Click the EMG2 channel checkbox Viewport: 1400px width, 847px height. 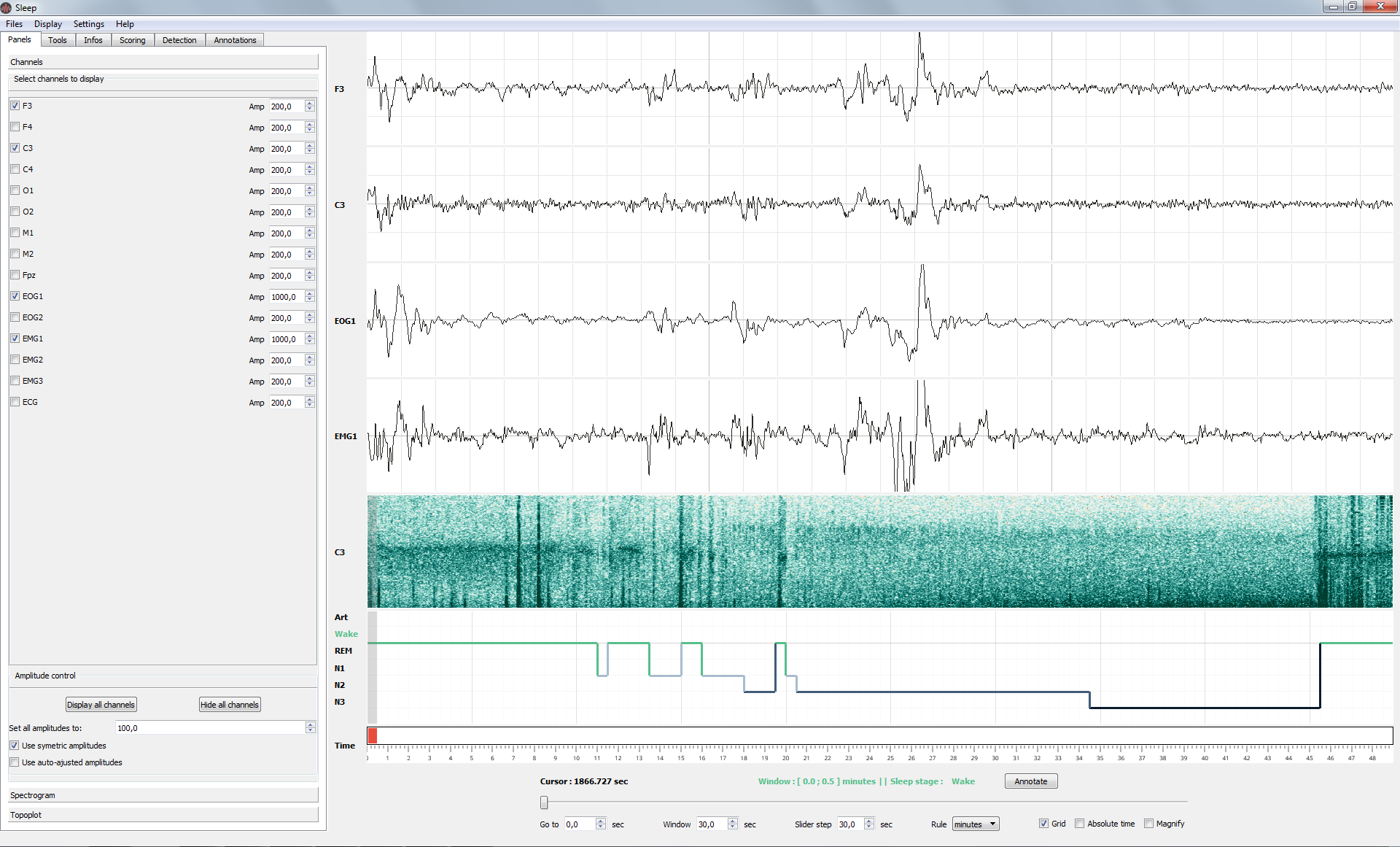(x=15, y=360)
